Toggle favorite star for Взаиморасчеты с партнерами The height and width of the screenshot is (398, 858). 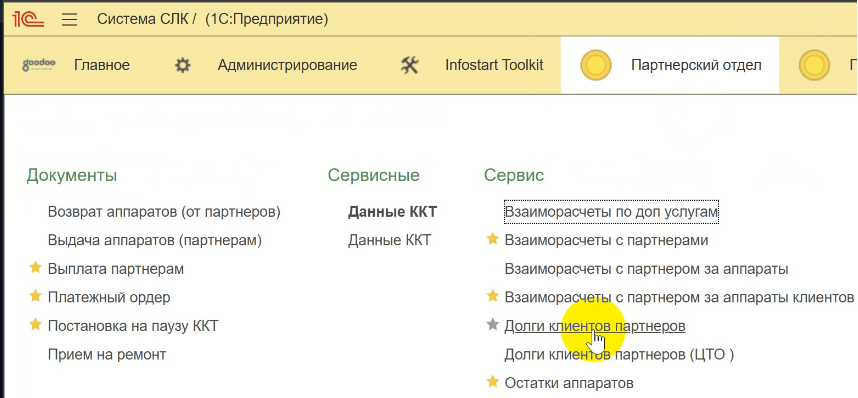(x=492, y=239)
